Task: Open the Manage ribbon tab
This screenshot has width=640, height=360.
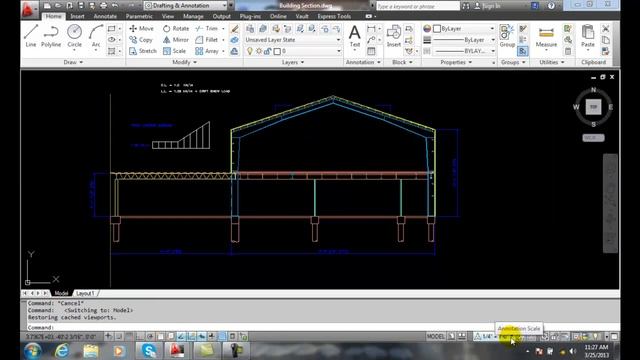Action: 193,16
